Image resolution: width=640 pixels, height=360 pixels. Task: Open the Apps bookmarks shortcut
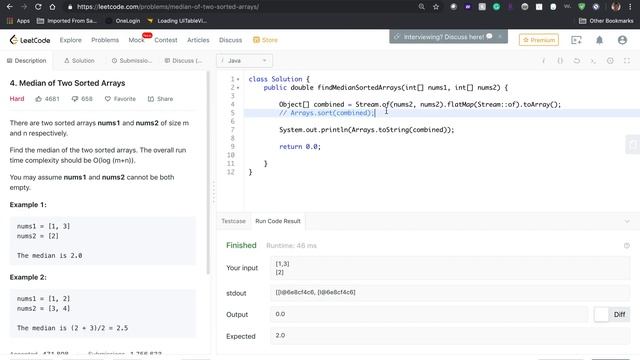pos(18,20)
